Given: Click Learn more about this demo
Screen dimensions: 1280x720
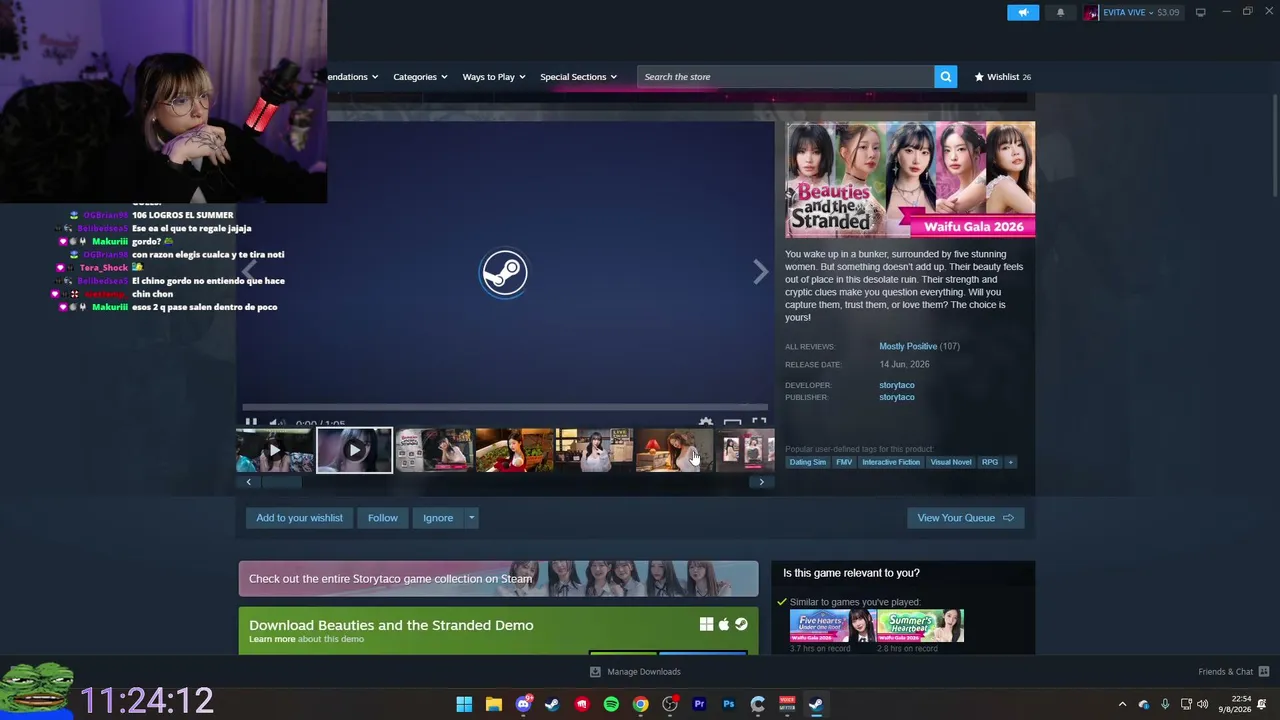Looking at the screenshot, I should pyautogui.click(x=272, y=639).
